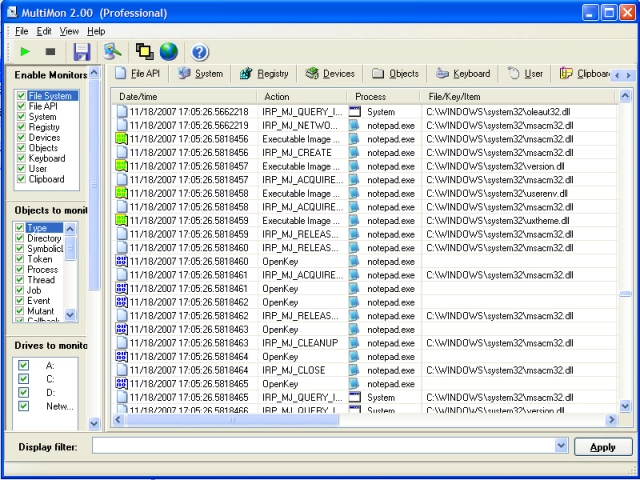
Task: Click page icon of the IRP_MJ_CLOSE row
Action: pyautogui.click(x=122, y=370)
